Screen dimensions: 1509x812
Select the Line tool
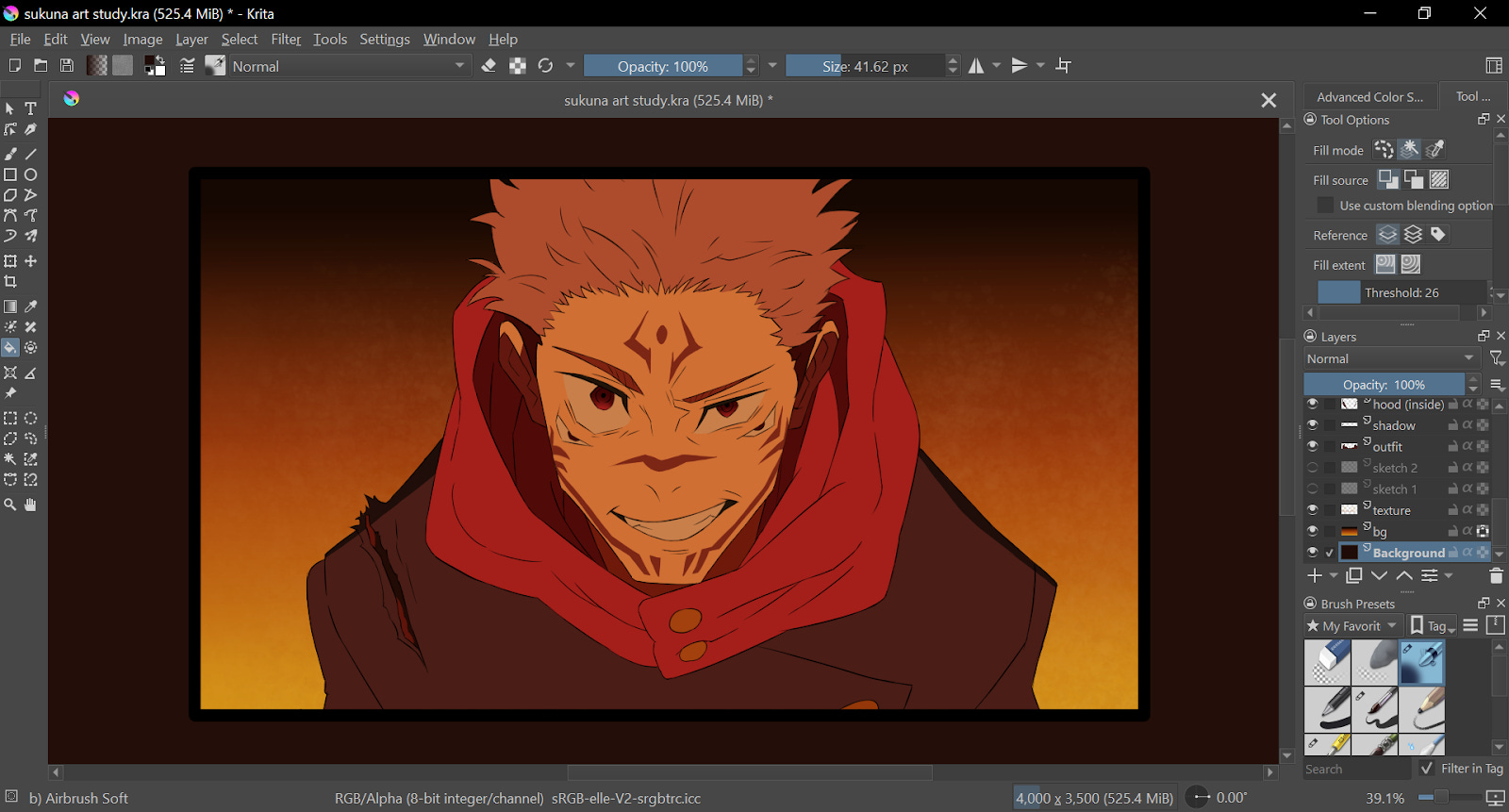(x=31, y=153)
